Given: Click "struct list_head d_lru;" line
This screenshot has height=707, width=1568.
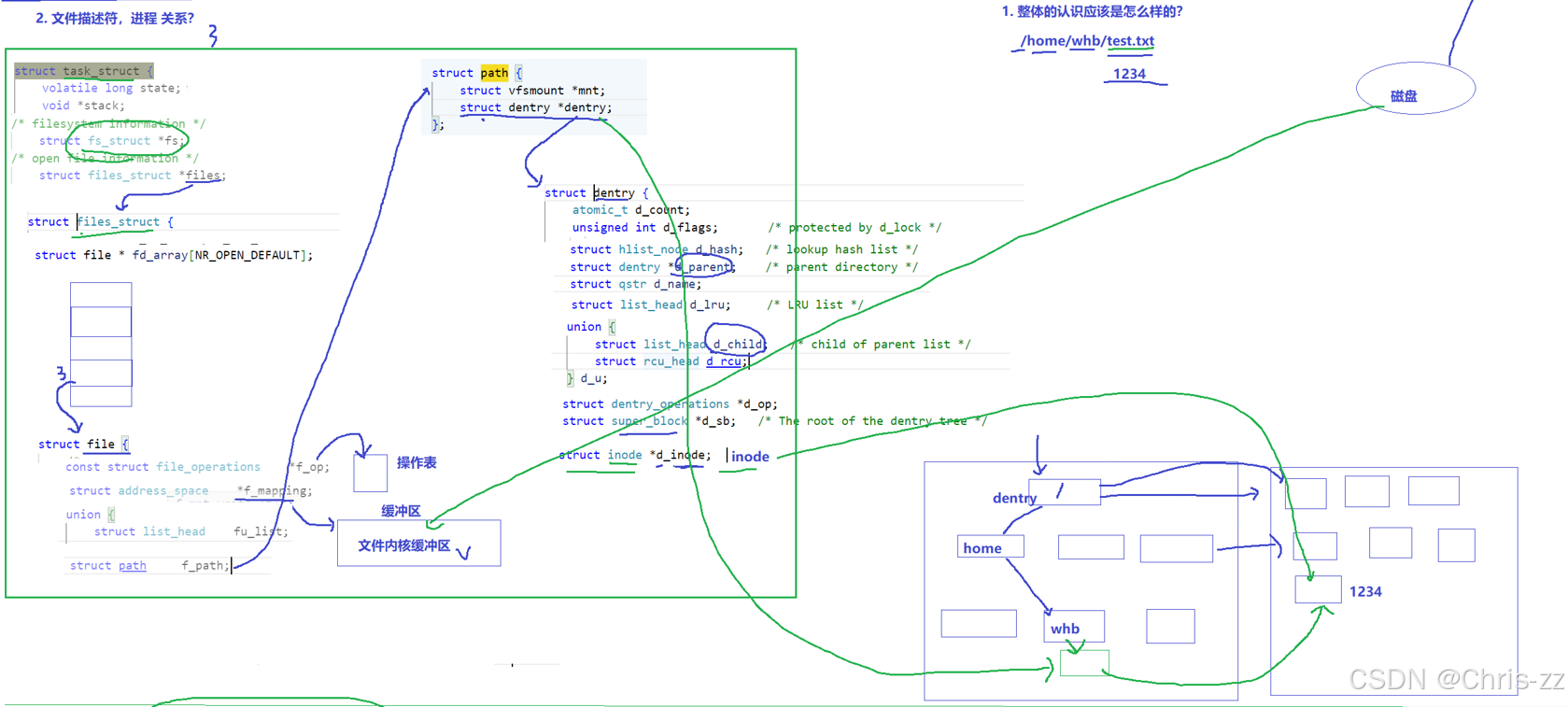Looking at the screenshot, I should click(x=651, y=305).
